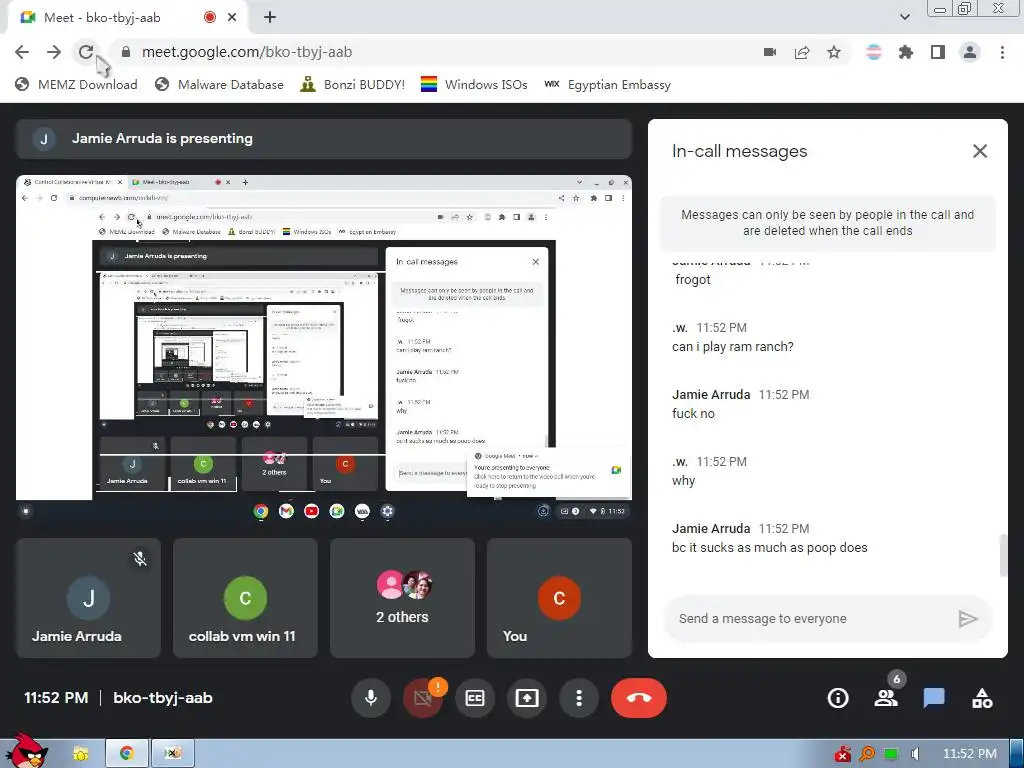
Task: Open more options three-dot menu in call bar
Action: coord(579,698)
